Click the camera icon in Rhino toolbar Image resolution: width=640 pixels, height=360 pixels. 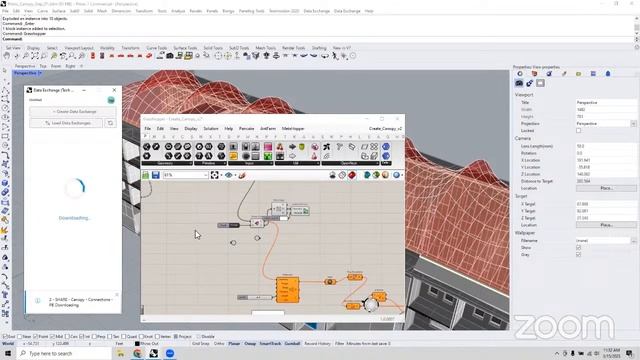coord(169,56)
